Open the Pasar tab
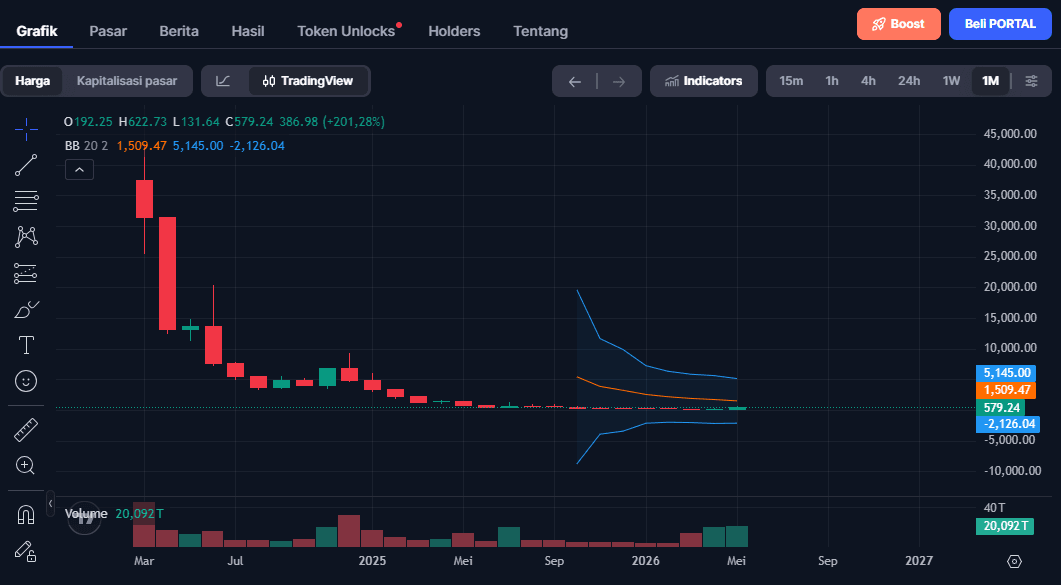This screenshot has width=1061, height=585. click(x=108, y=31)
